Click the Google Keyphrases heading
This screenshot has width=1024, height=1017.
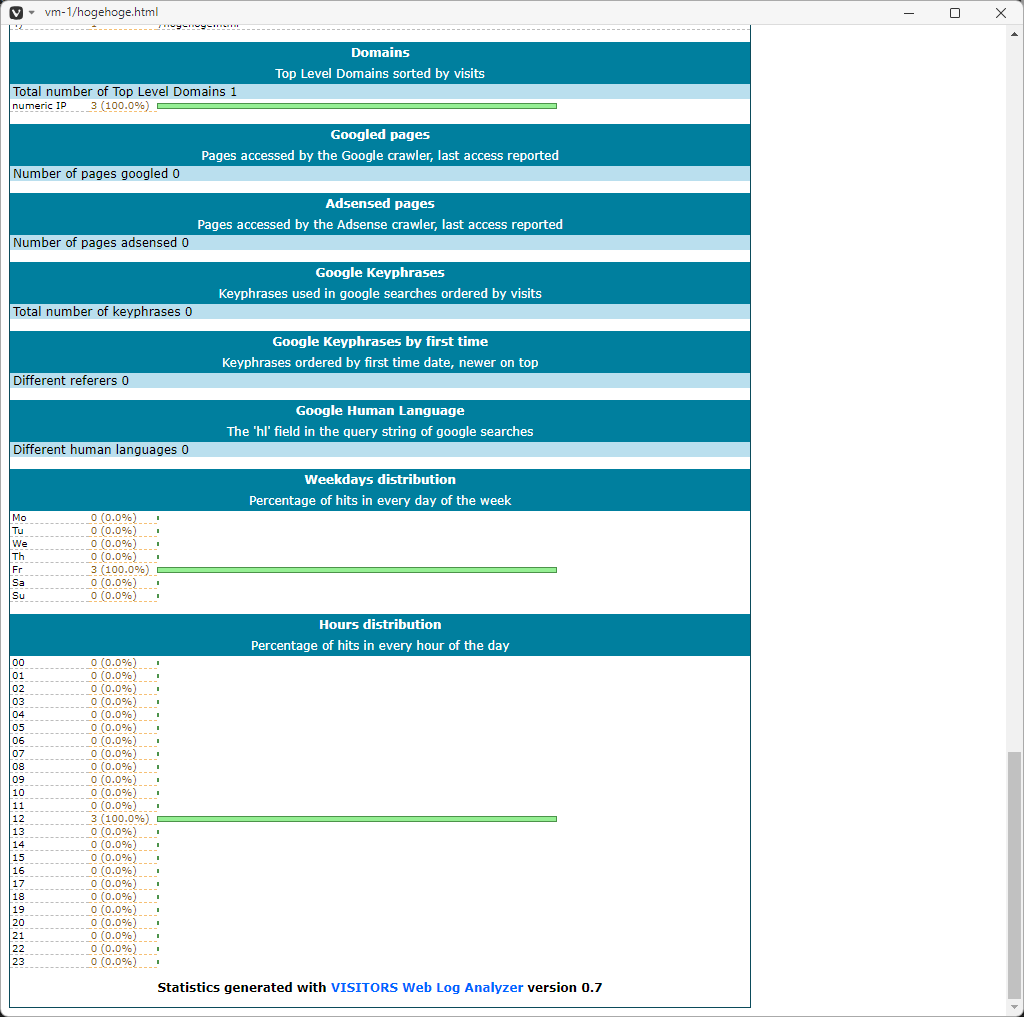click(380, 272)
